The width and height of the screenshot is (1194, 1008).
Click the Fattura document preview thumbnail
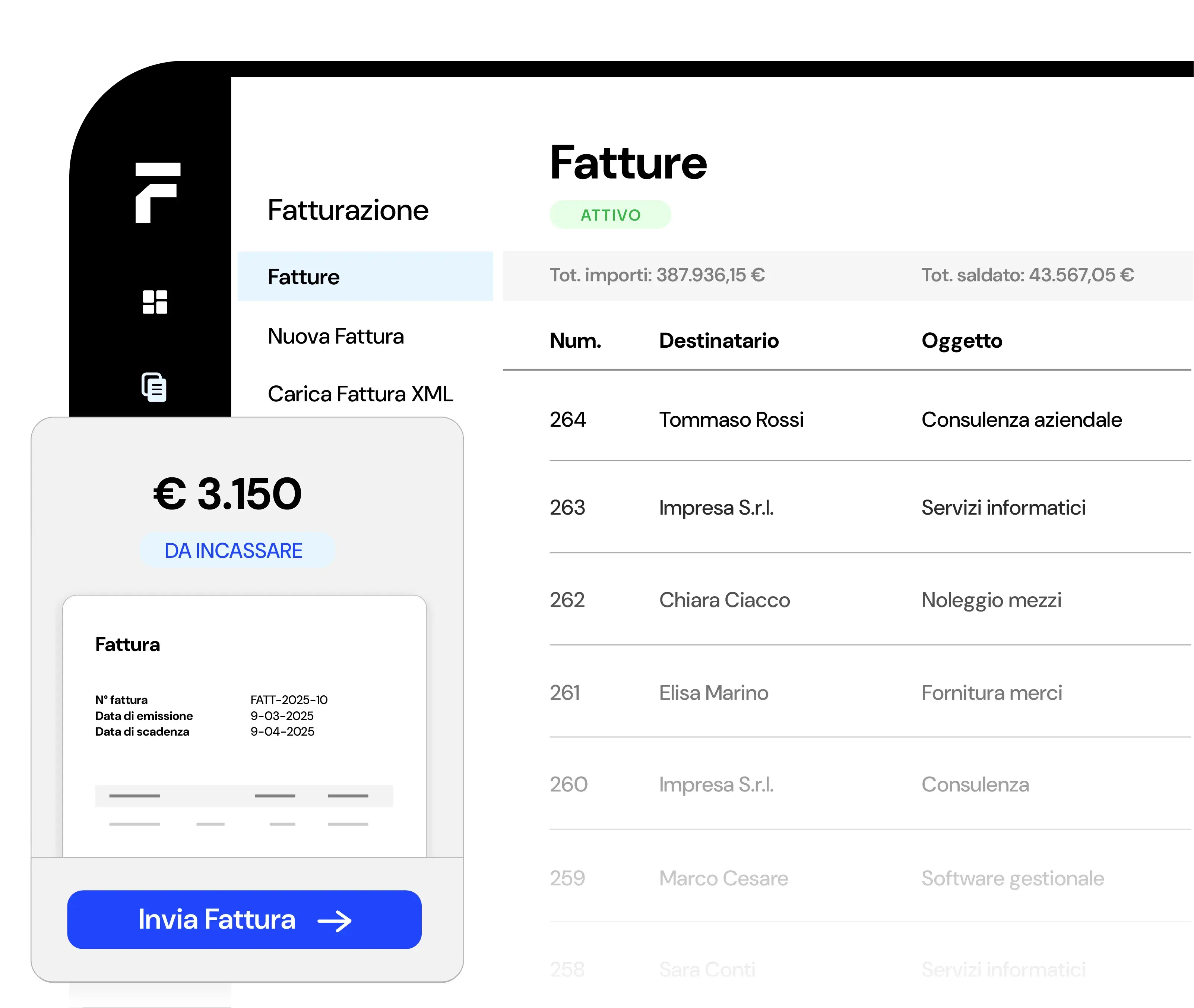click(x=244, y=726)
